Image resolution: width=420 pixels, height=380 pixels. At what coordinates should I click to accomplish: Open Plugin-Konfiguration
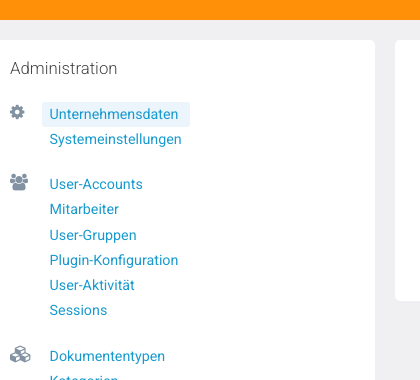[114, 260]
